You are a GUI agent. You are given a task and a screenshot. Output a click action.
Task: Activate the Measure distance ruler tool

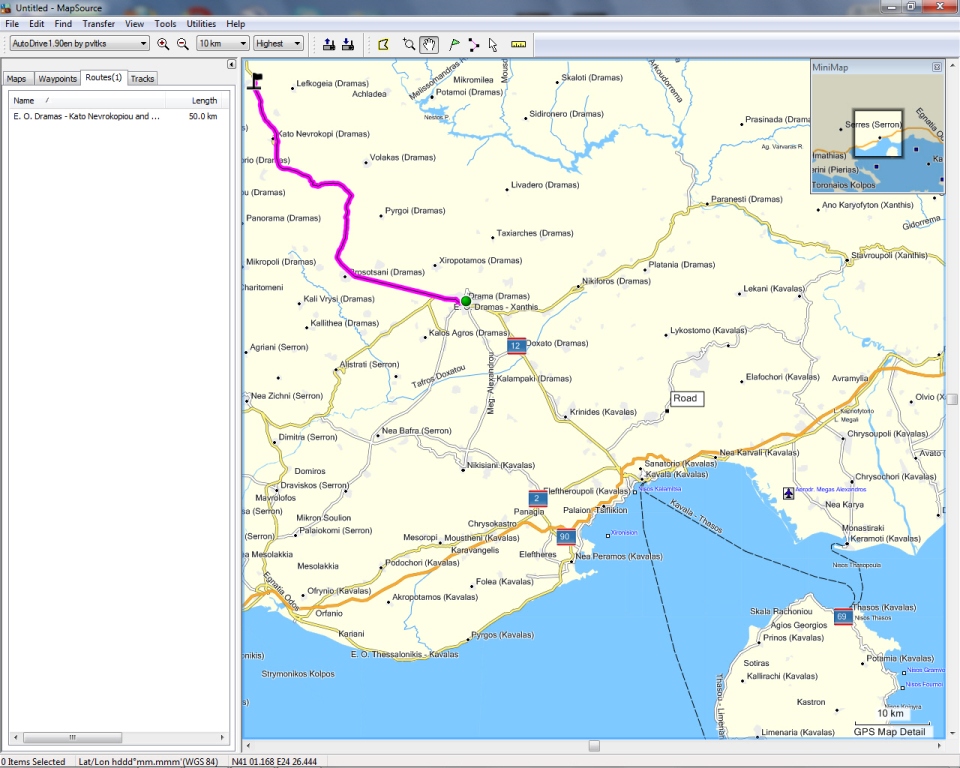click(x=518, y=44)
